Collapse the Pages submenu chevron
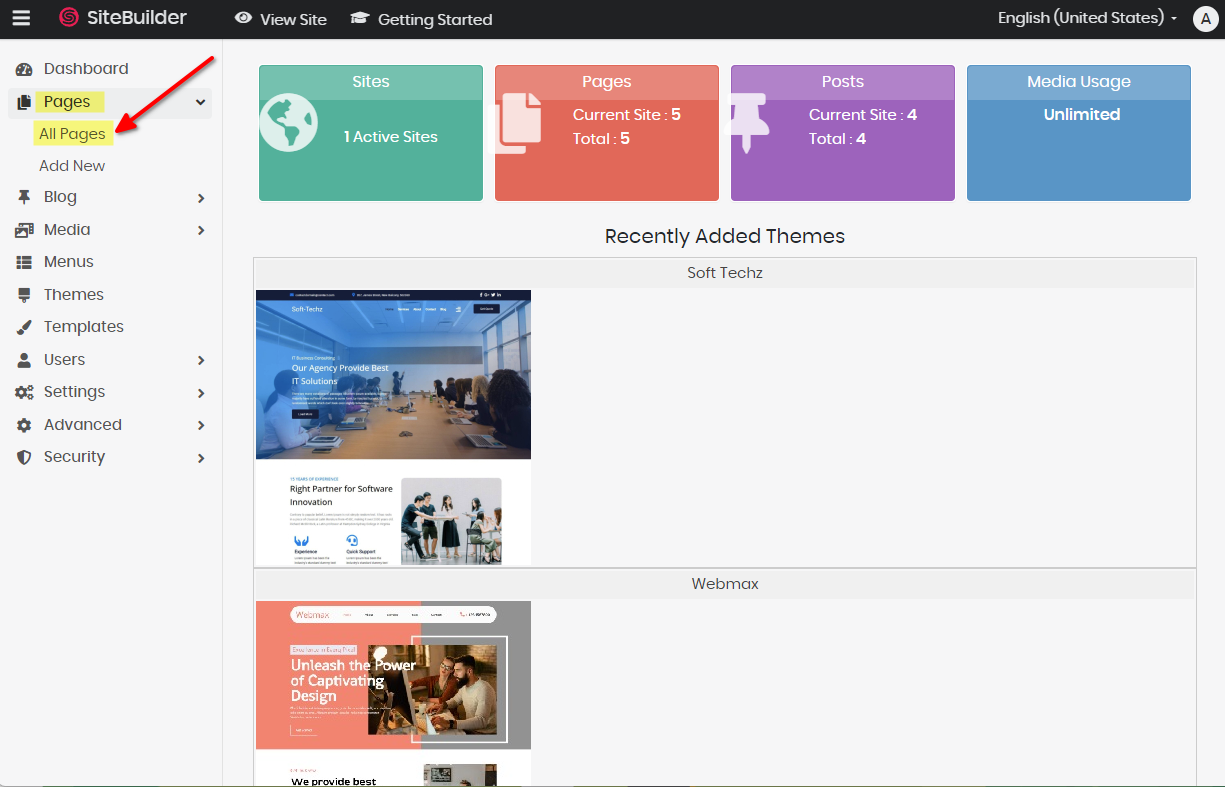 200,102
